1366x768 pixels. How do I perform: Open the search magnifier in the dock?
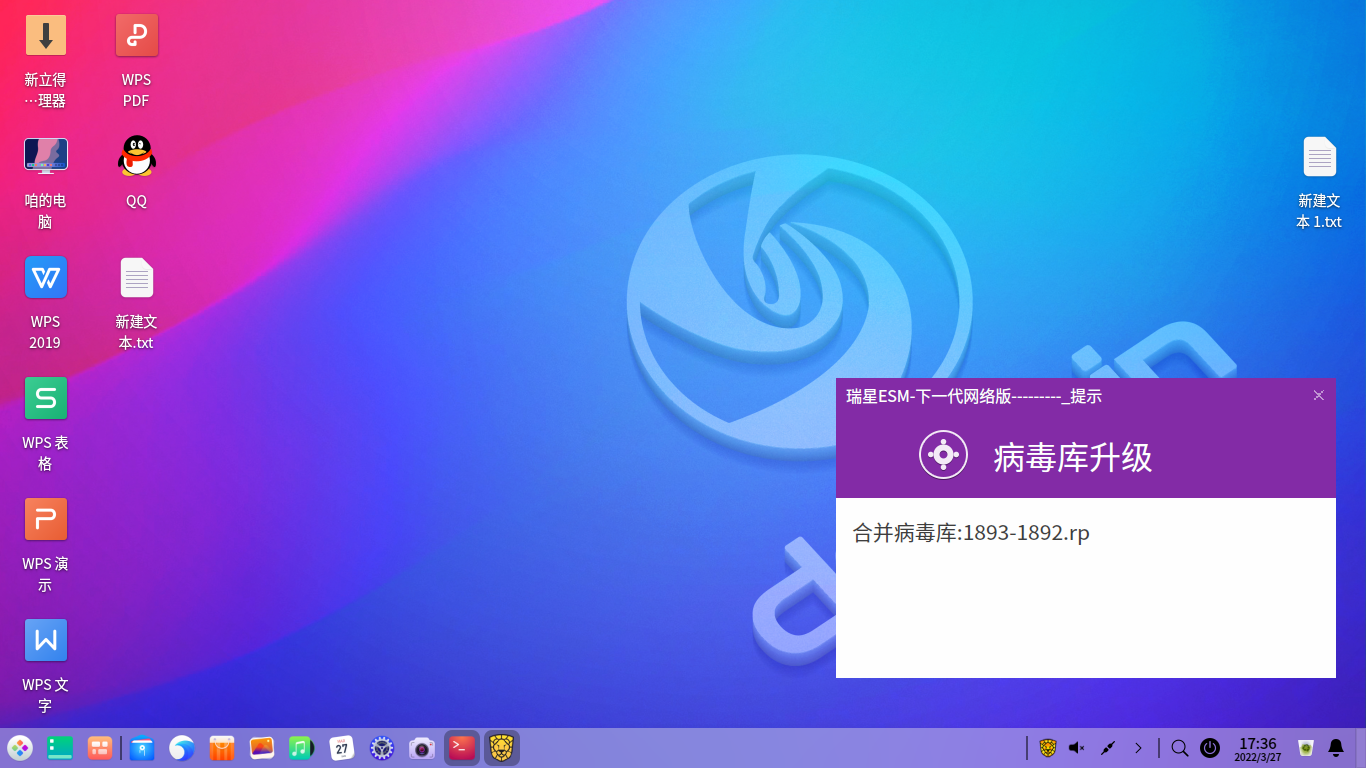1180,748
